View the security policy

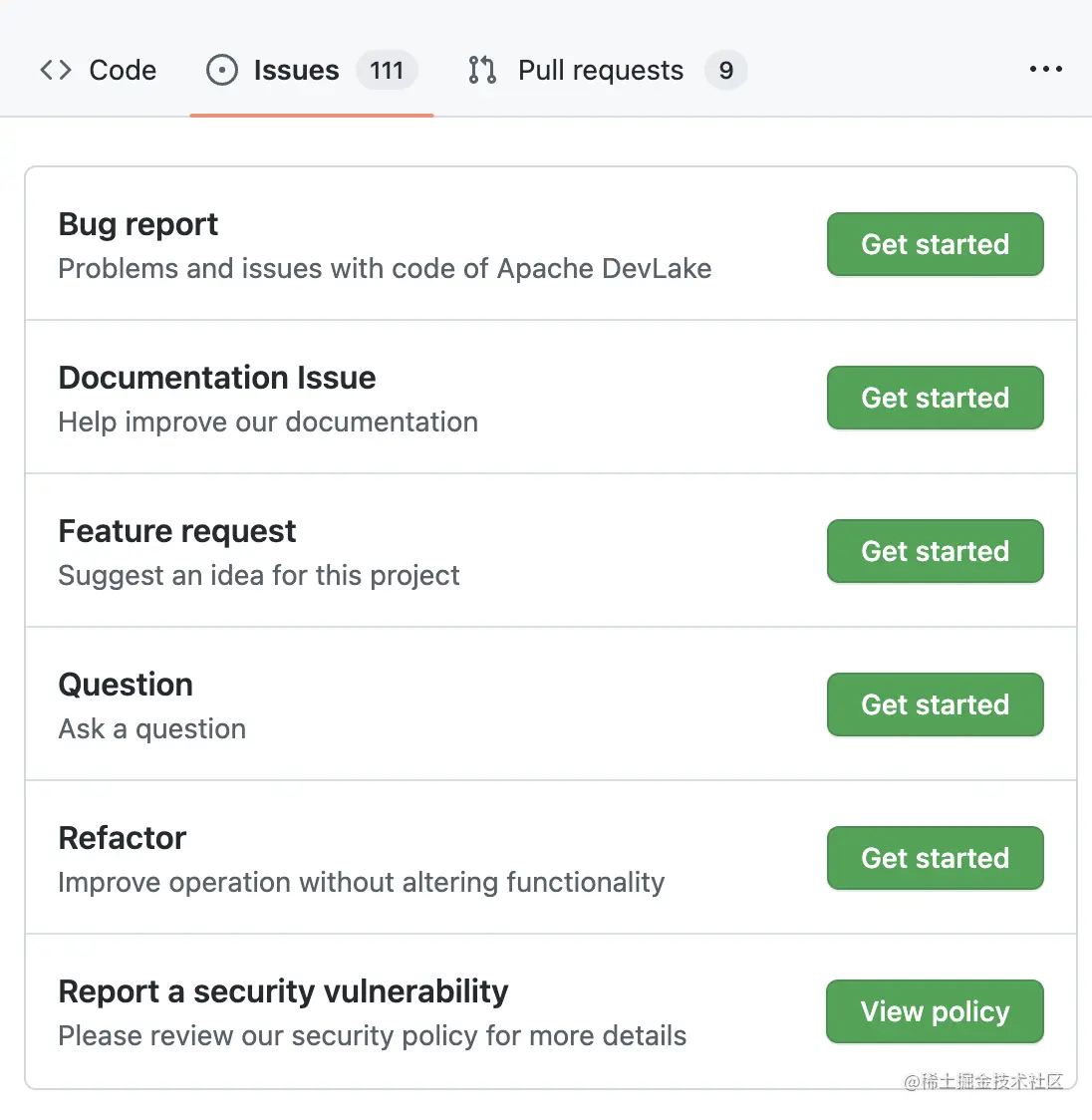click(934, 1011)
